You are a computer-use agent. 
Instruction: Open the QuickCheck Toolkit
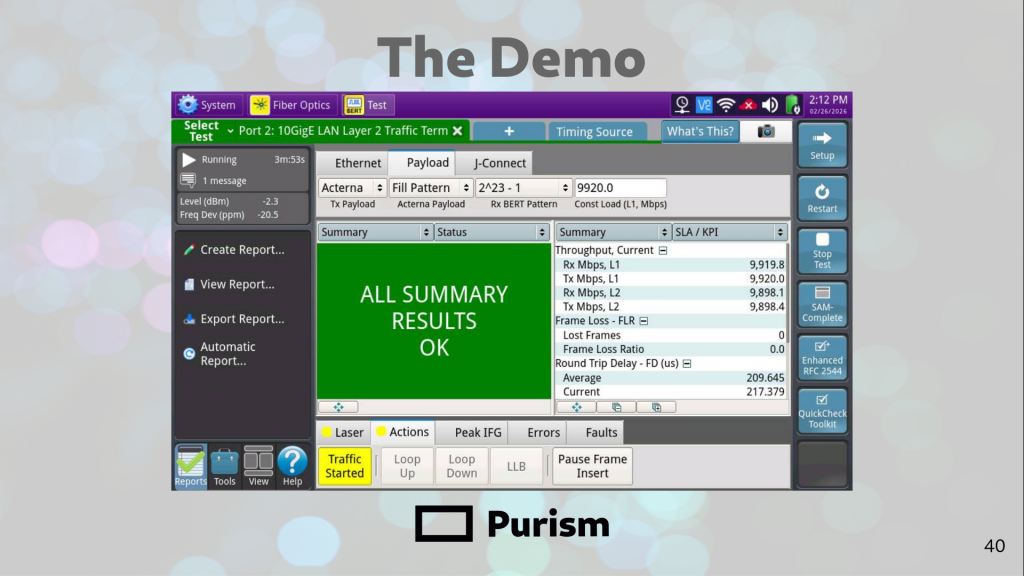coord(822,411)
